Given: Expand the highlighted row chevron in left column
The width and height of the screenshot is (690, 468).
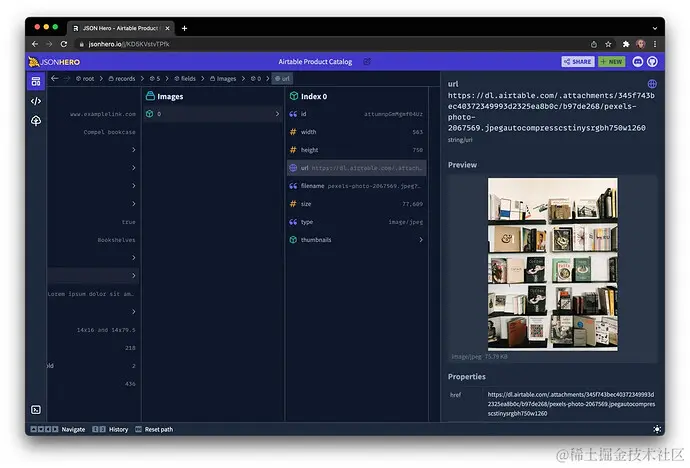Looking at the screenshot, I should point(133,276).
